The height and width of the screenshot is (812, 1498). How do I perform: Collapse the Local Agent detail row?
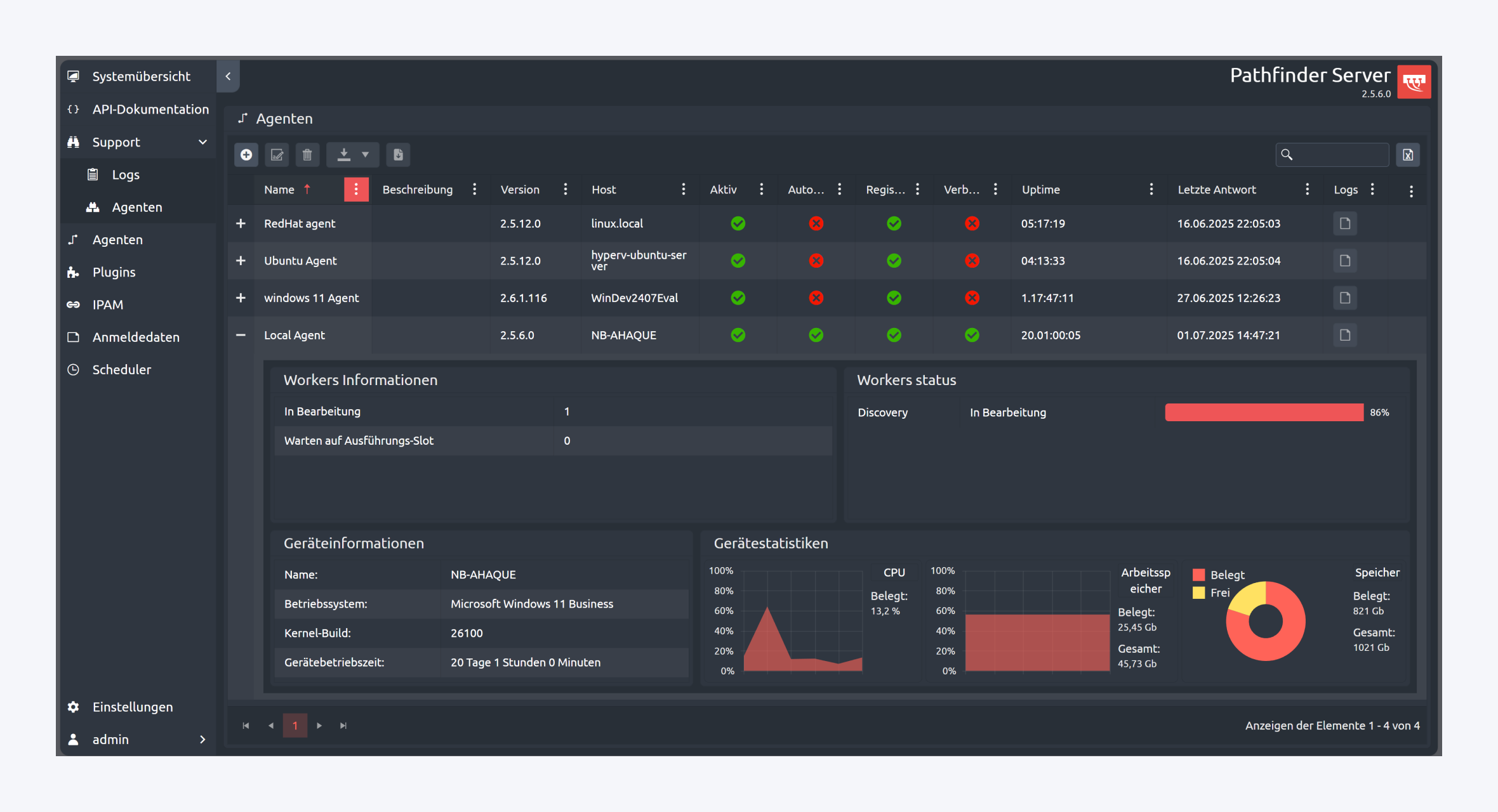coord(241,335)
